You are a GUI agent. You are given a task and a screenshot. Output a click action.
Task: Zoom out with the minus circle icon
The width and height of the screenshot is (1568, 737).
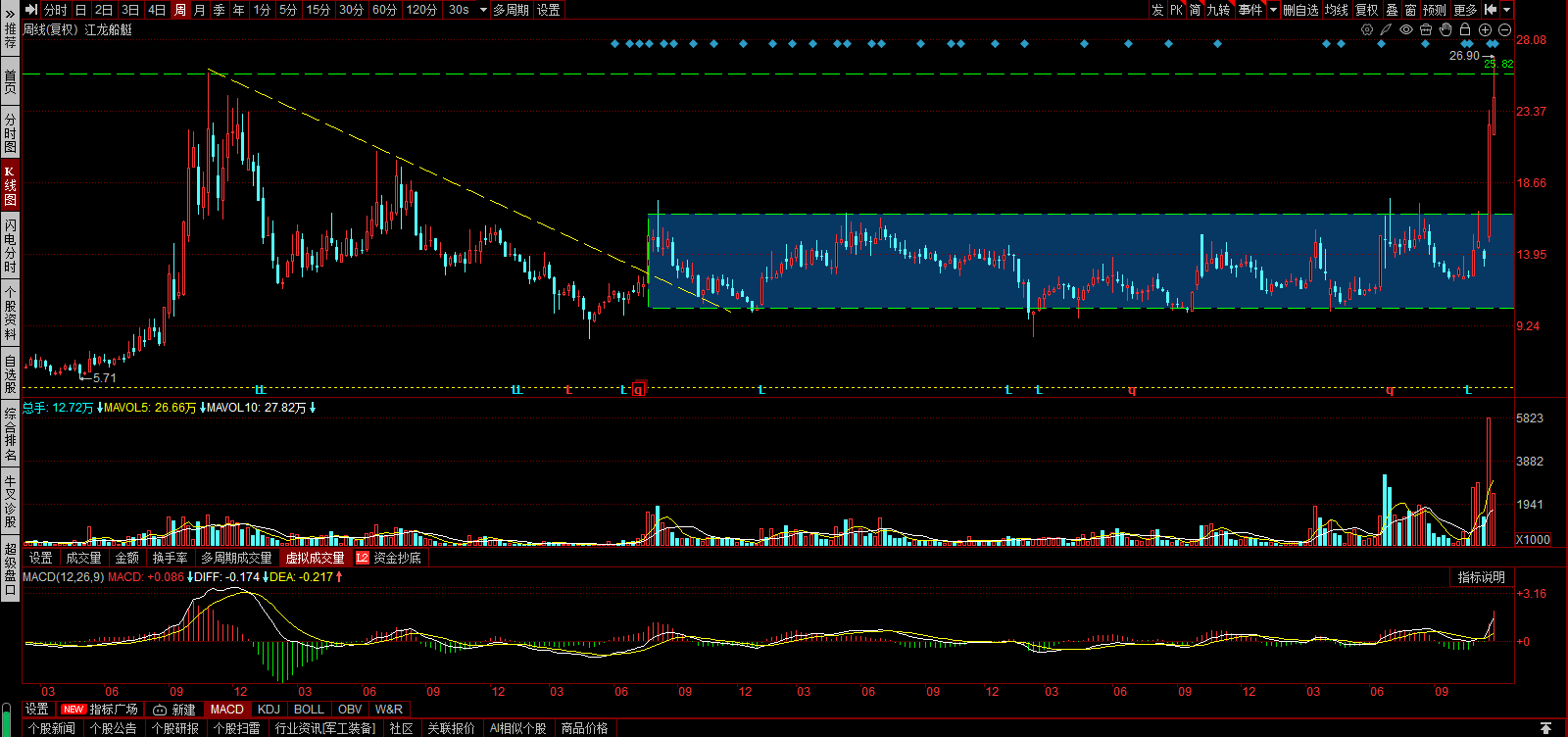coord(1504,29)
